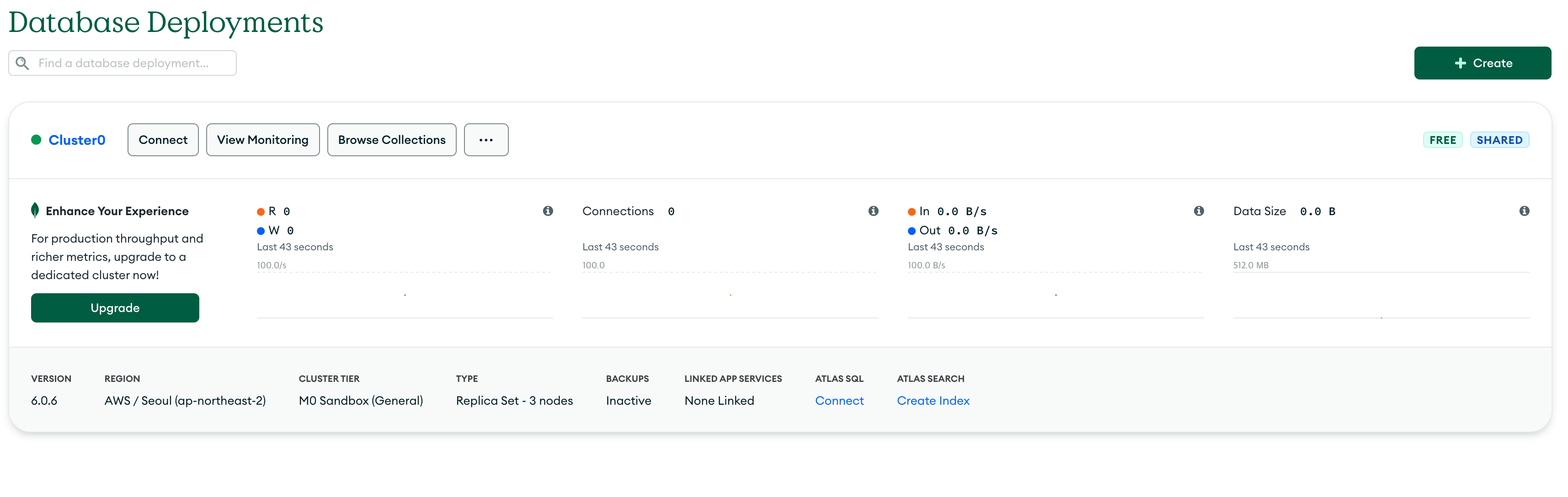The height and width of the screenshot is (497, 1568).
Task: Click the info icon on network In/Out chart
Action: [1199, 211]
